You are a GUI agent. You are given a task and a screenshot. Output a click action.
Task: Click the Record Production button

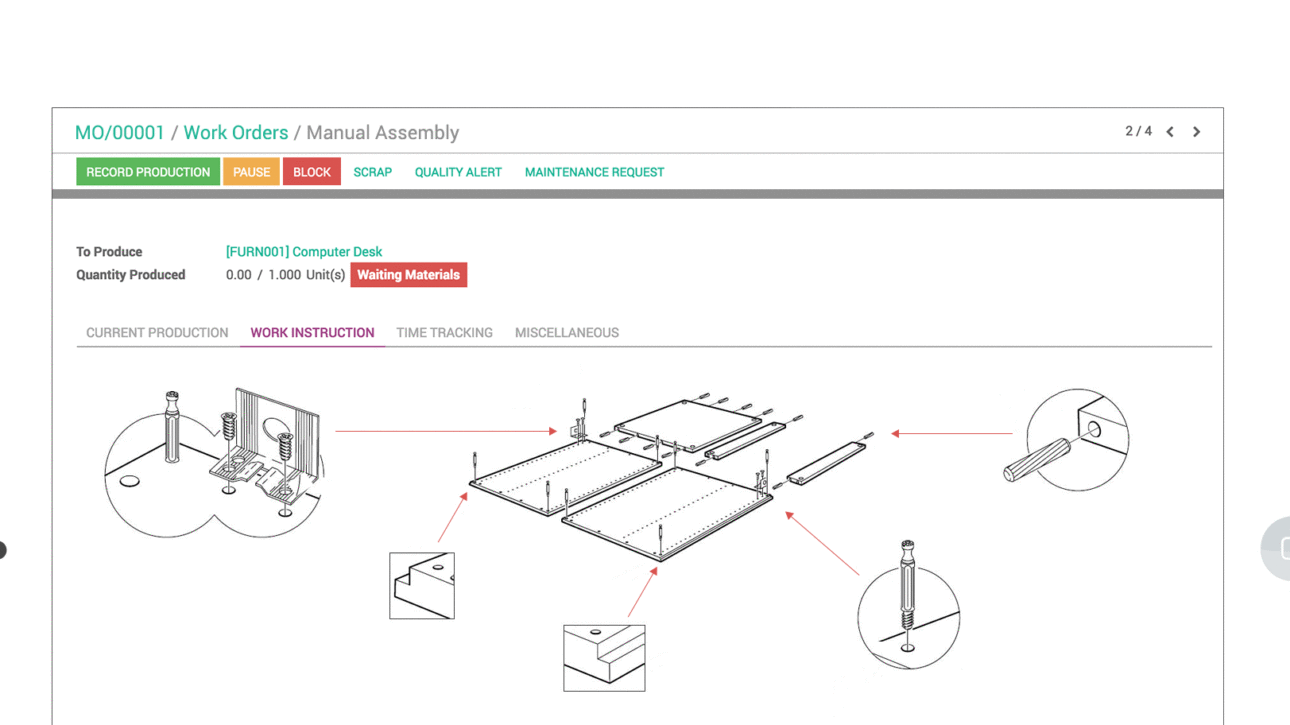click(148, 172)
